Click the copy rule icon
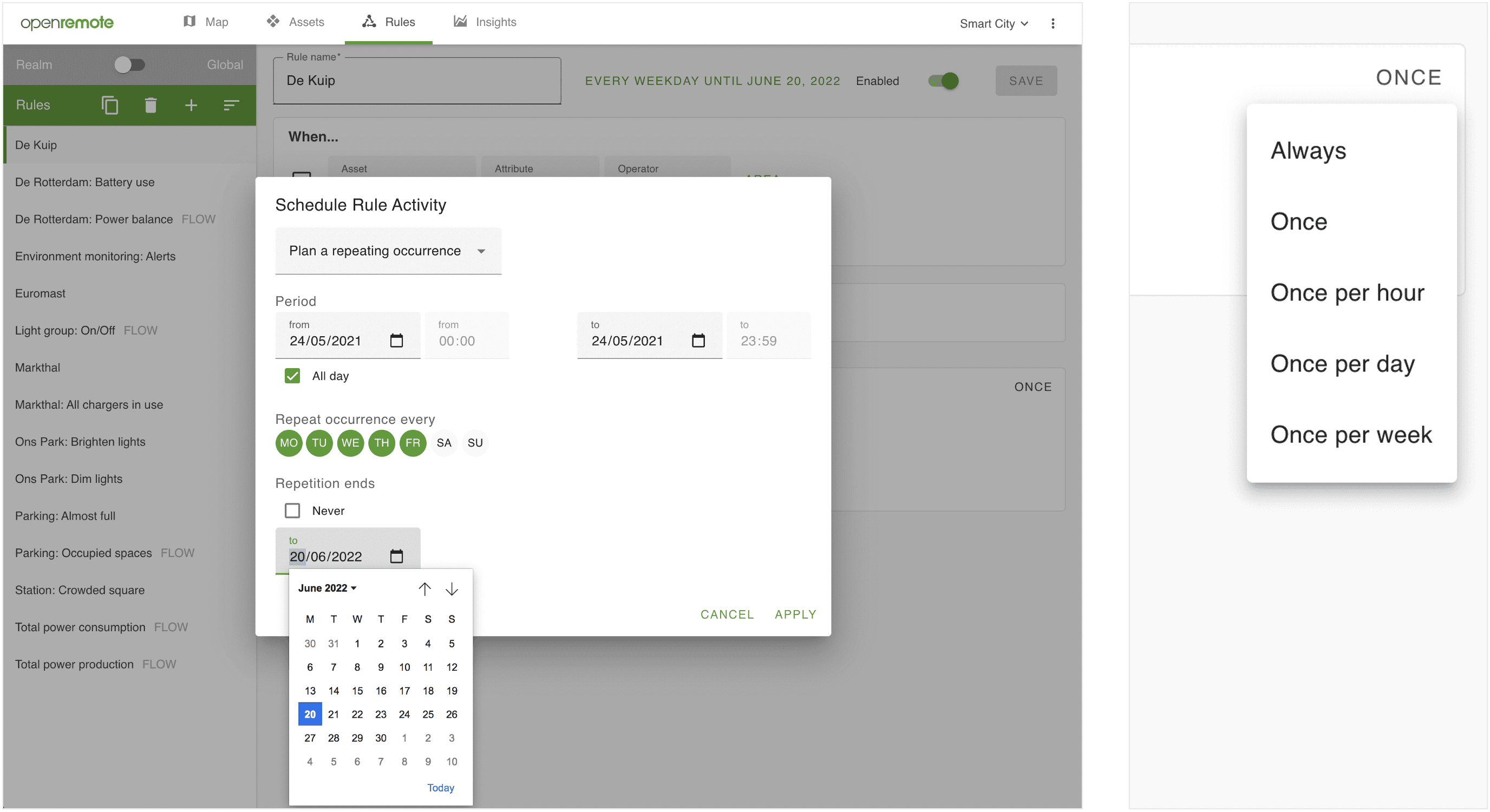 point(109,105)
